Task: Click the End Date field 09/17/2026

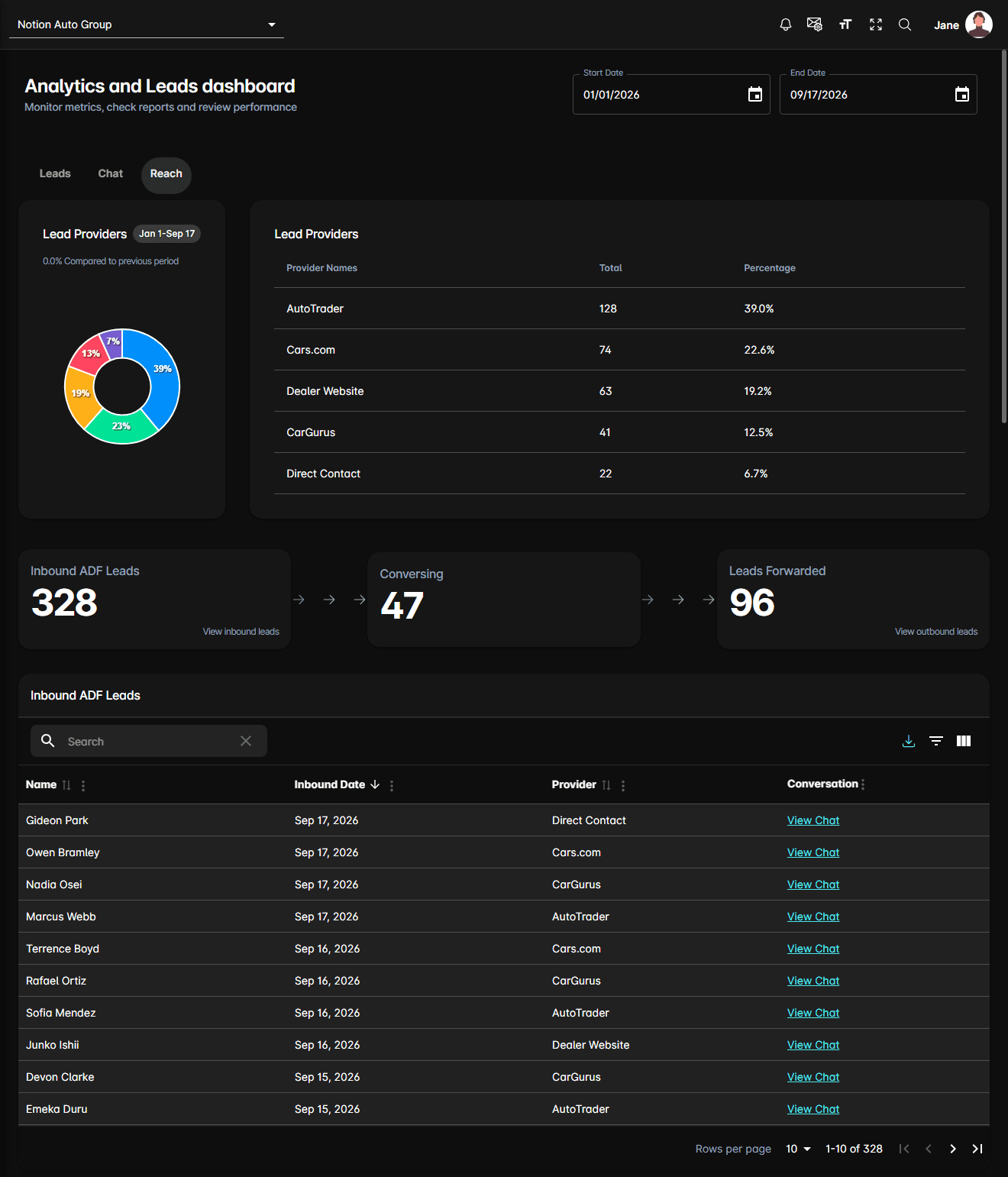Action: [878, 94]
